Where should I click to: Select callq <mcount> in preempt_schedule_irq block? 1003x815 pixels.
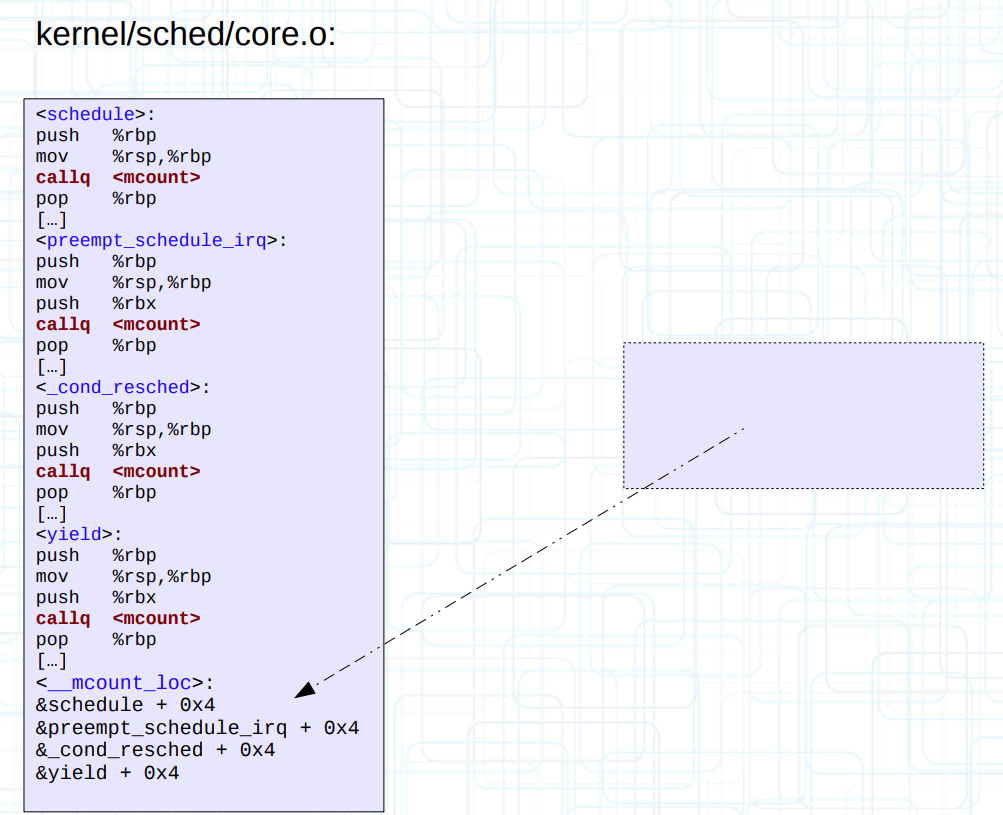(x=118, y=324)
